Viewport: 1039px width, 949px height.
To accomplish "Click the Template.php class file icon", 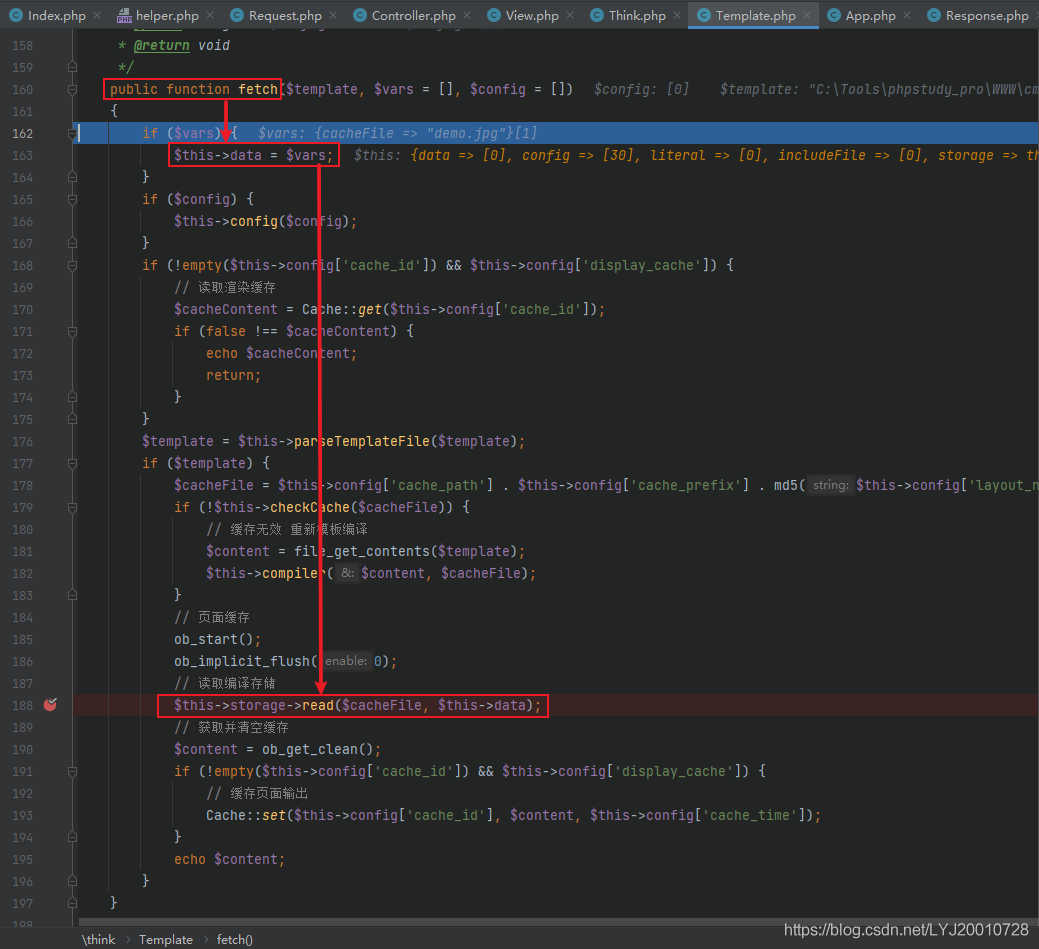I will [704, 15].
